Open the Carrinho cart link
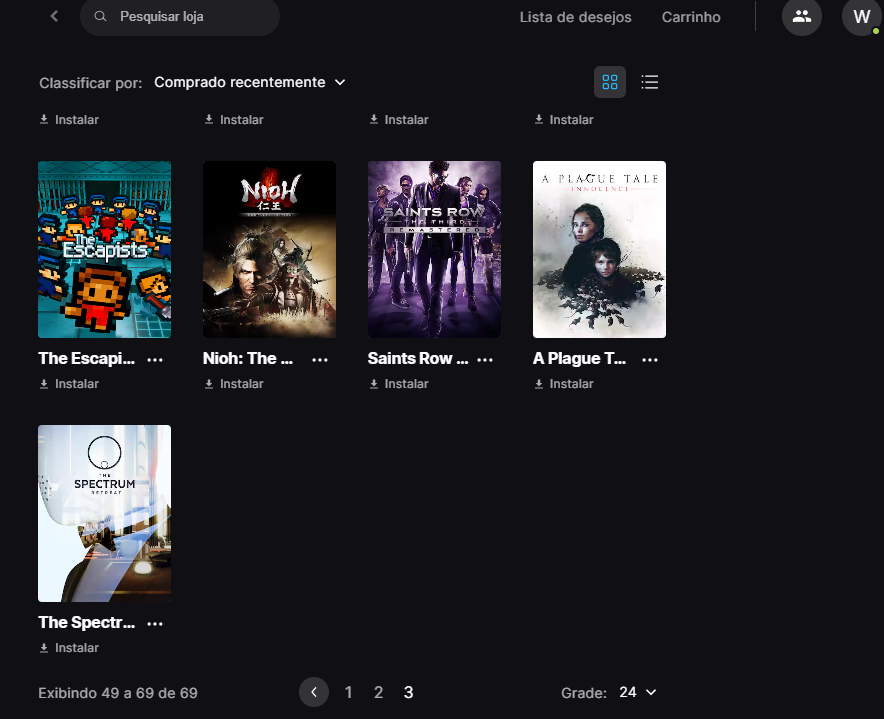This screenshot has height=719, width=884. (691, 17)
